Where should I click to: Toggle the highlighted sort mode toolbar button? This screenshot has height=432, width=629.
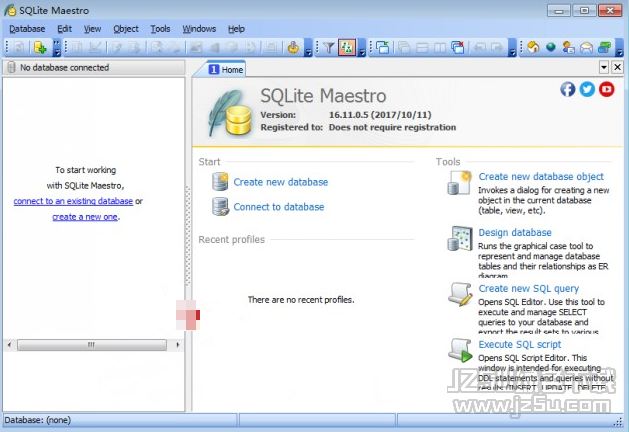click(347, 48)
